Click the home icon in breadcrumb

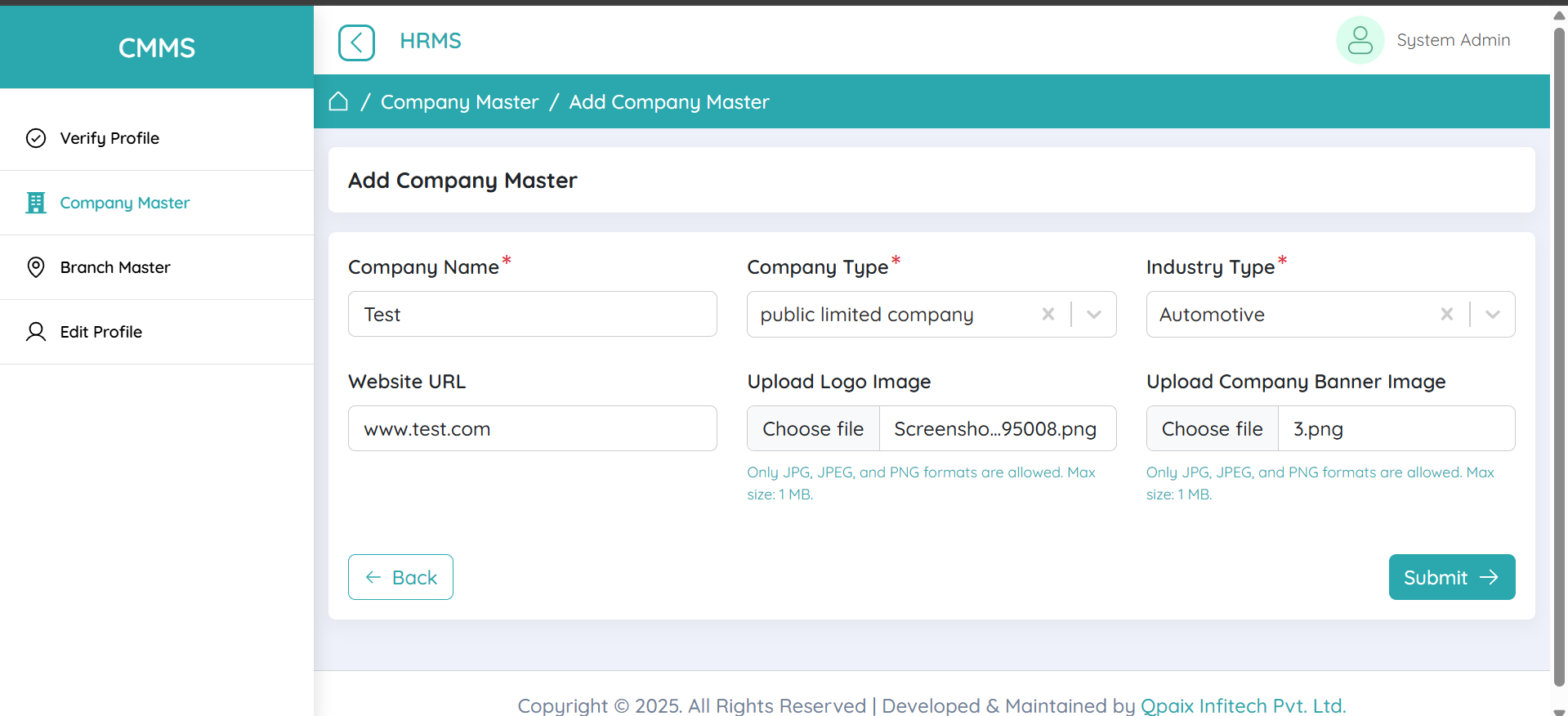(338, 101)
